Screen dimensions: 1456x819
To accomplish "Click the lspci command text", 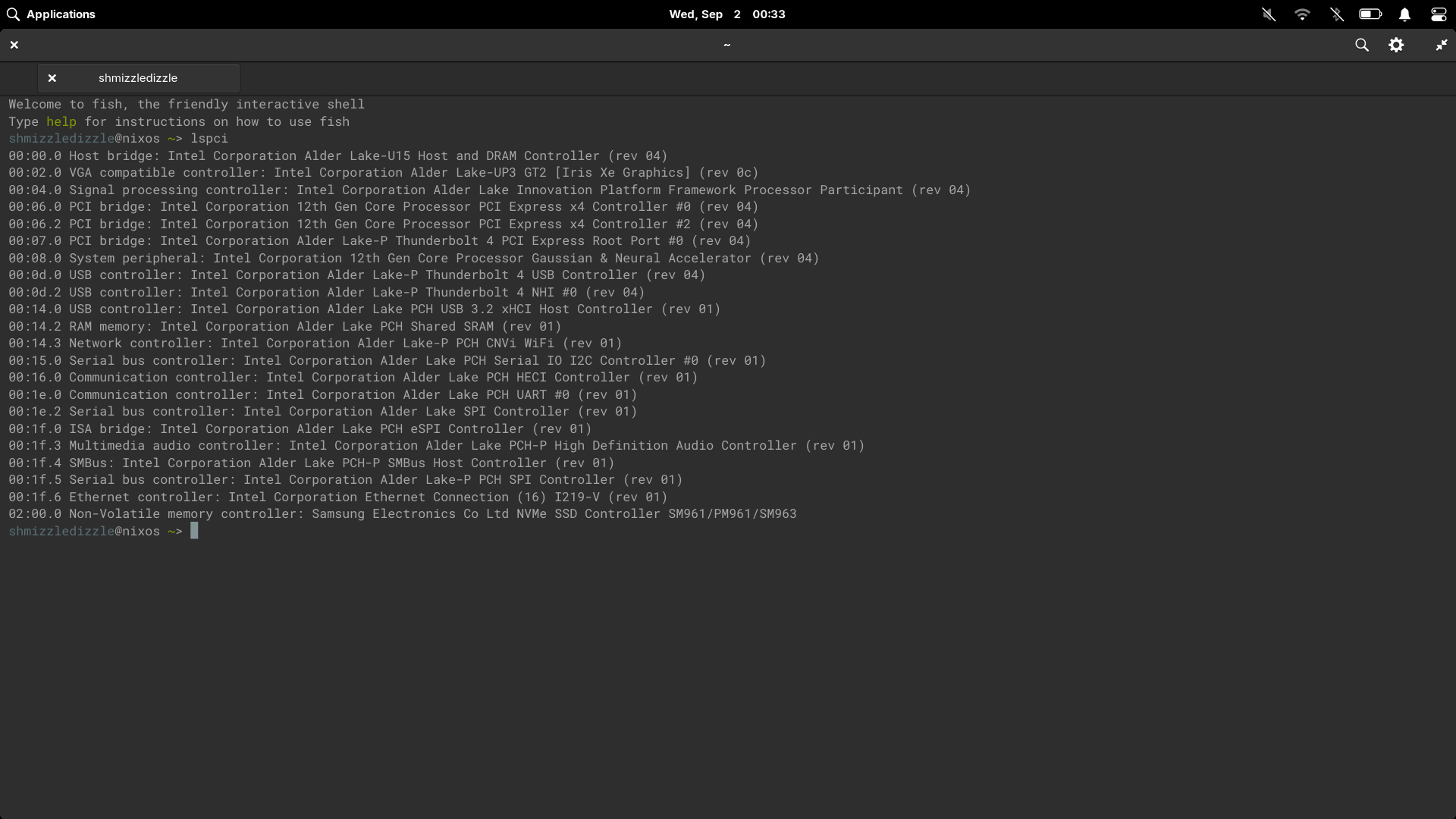I will pos(209,139).
